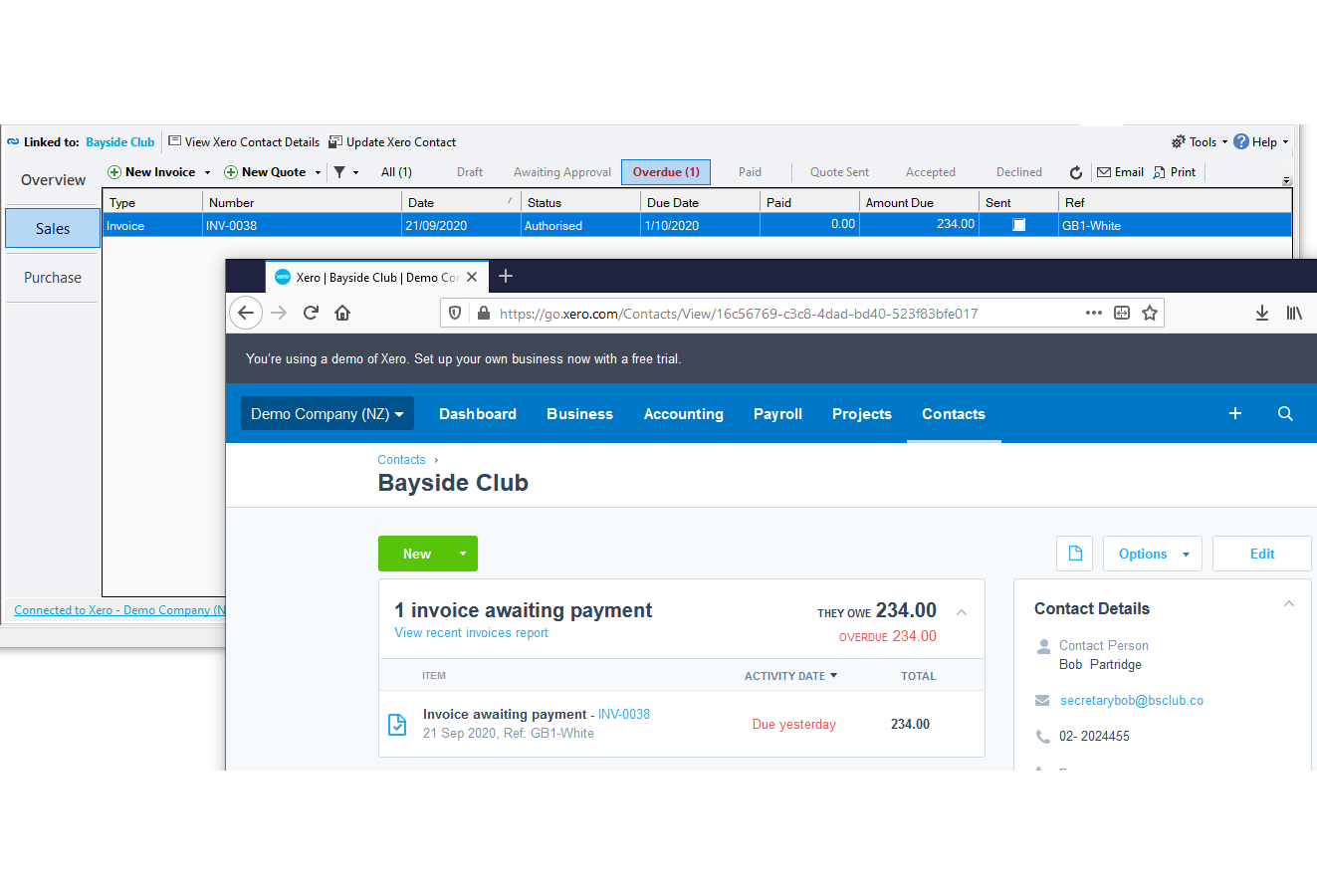Select the Quote Sent filter tab
Screen dimensions: 1317x896
click(x=839, y=172)
